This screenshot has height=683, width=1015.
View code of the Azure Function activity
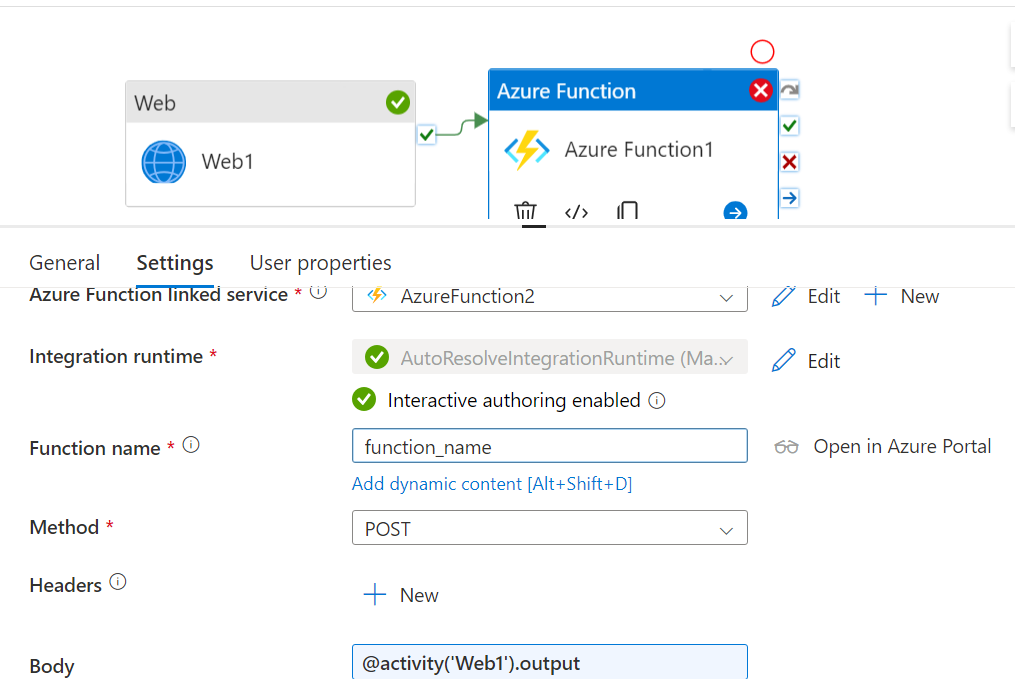(576, 212)
